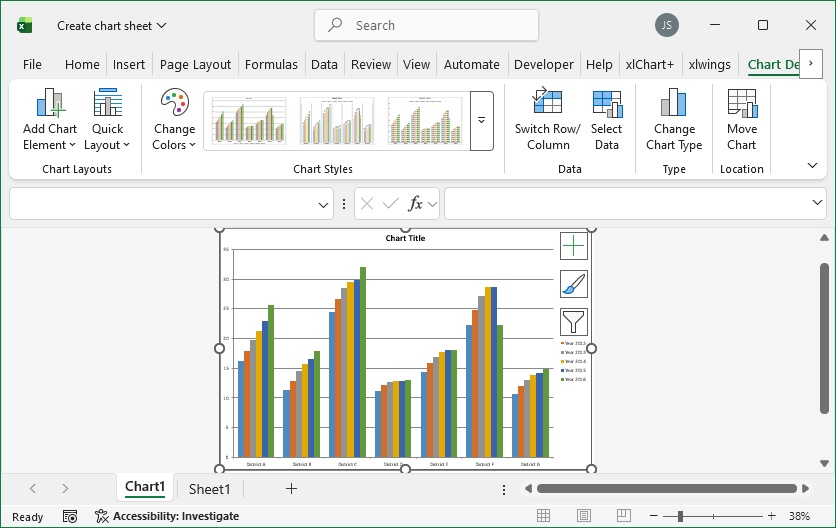Open Chart Styles brush button

(x=574, y=284)
